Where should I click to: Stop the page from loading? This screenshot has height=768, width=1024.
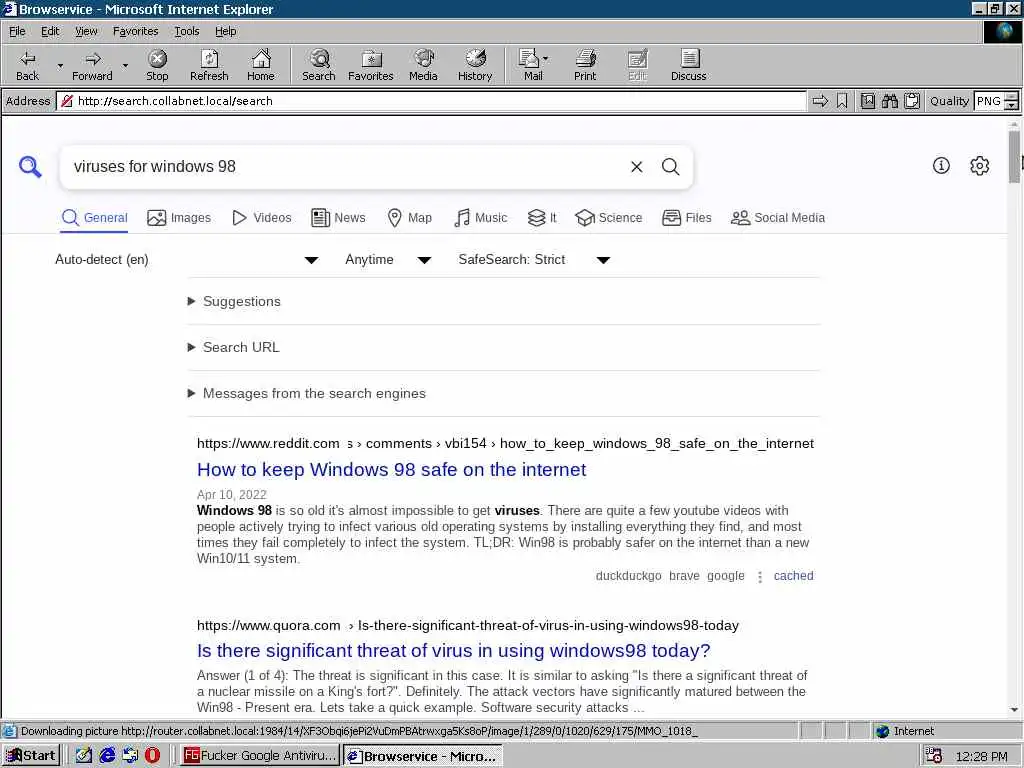157,65
